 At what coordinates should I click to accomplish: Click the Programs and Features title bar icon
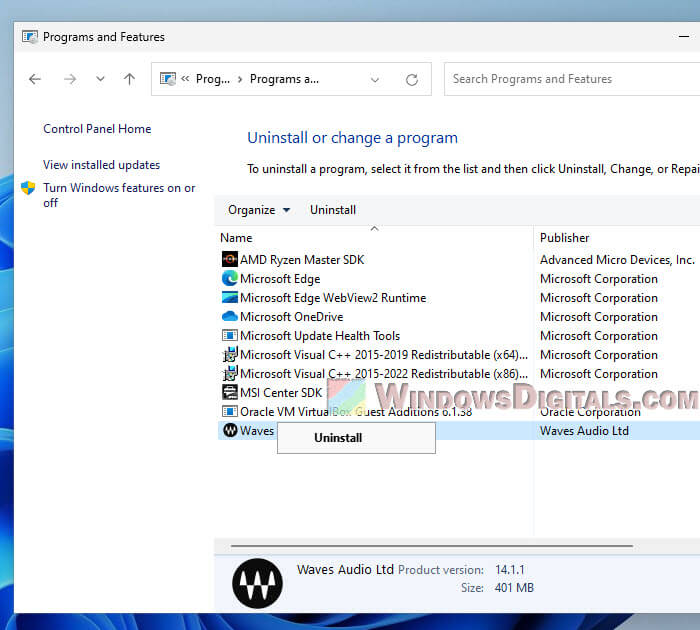[30, 37]
